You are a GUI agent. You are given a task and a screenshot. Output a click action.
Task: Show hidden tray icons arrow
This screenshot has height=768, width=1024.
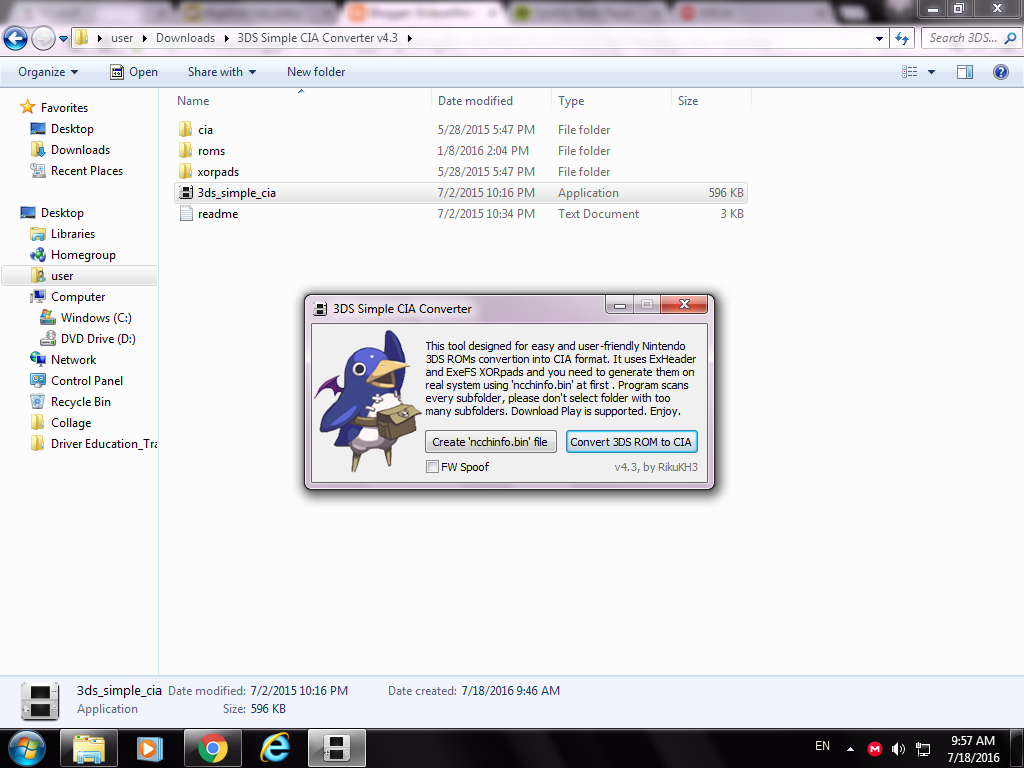pyautogui.click(x=850, y=748)
